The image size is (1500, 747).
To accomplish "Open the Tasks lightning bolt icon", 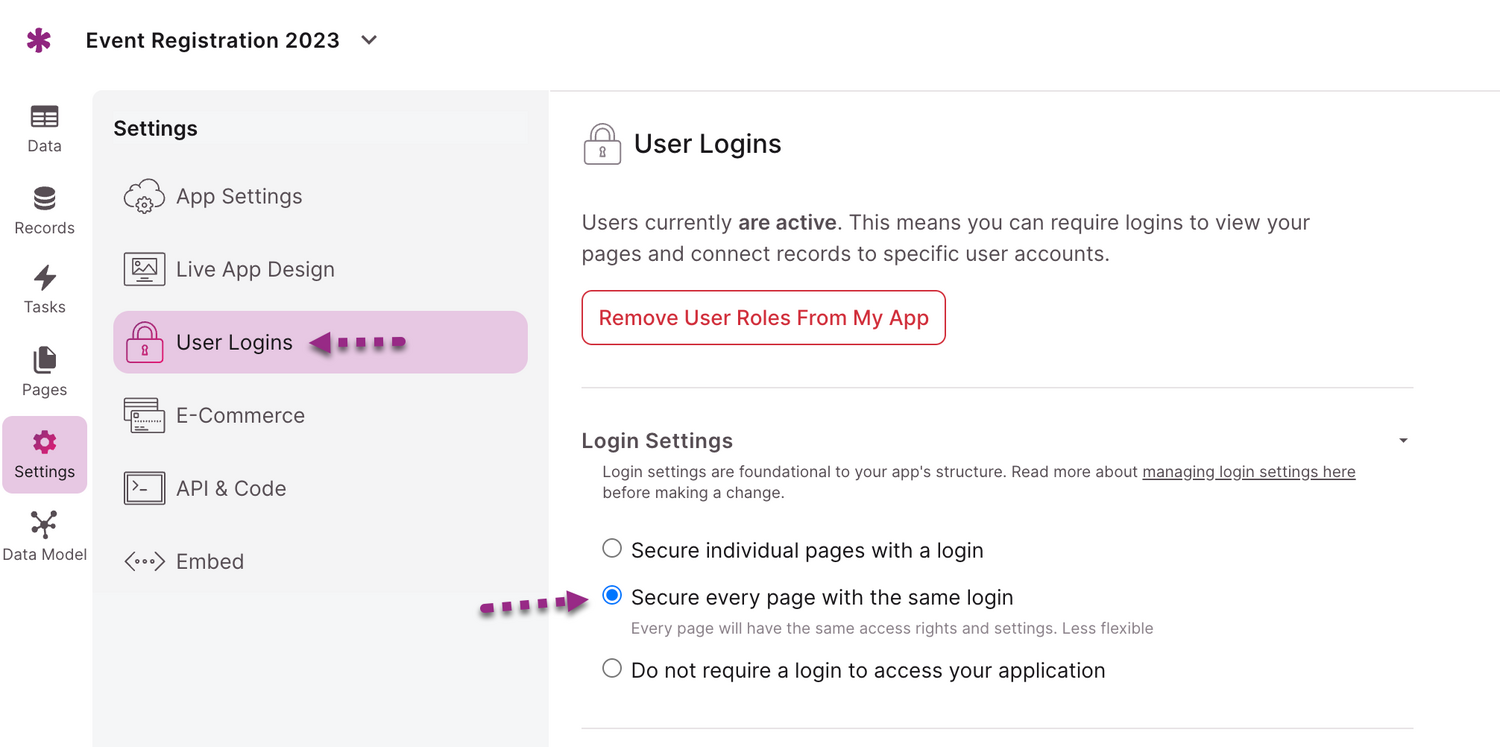I will click(44, 278).
